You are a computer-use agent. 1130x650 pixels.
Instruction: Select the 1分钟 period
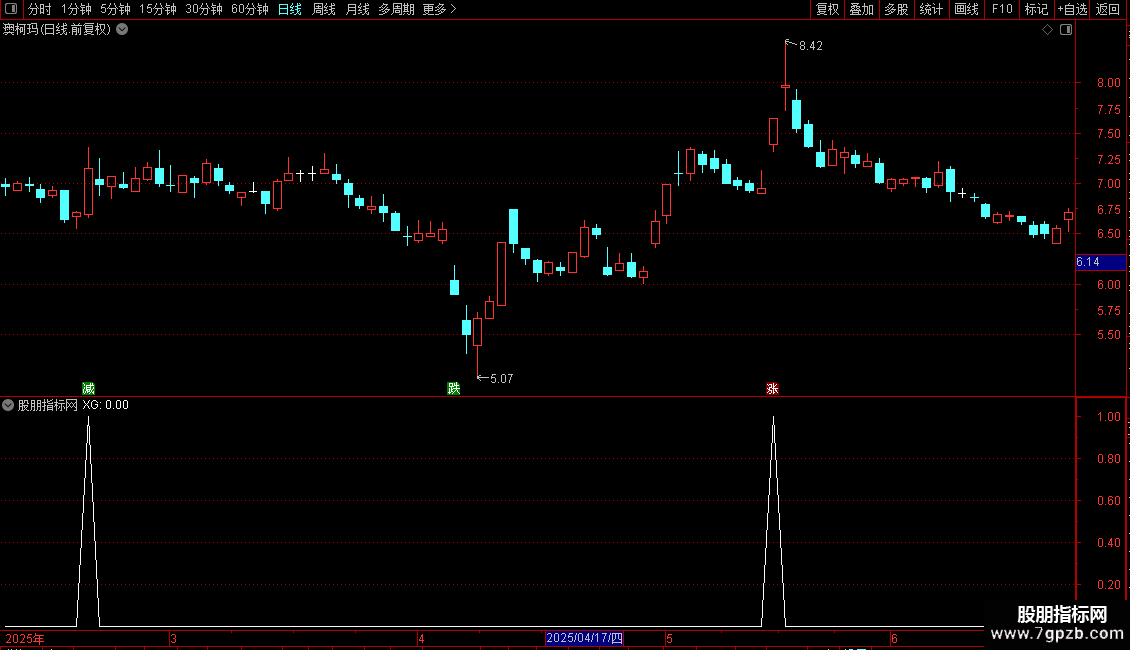(76, 9)
